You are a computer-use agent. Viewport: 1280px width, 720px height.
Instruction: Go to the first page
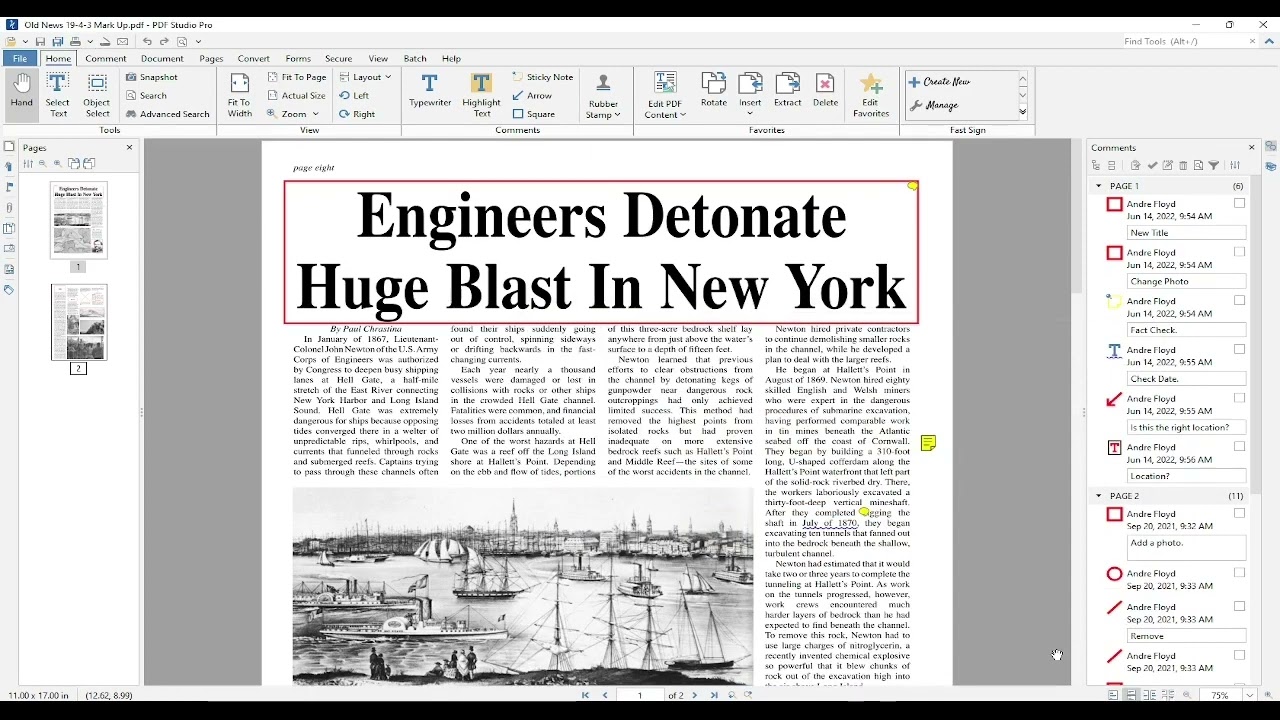click(586, 695)
